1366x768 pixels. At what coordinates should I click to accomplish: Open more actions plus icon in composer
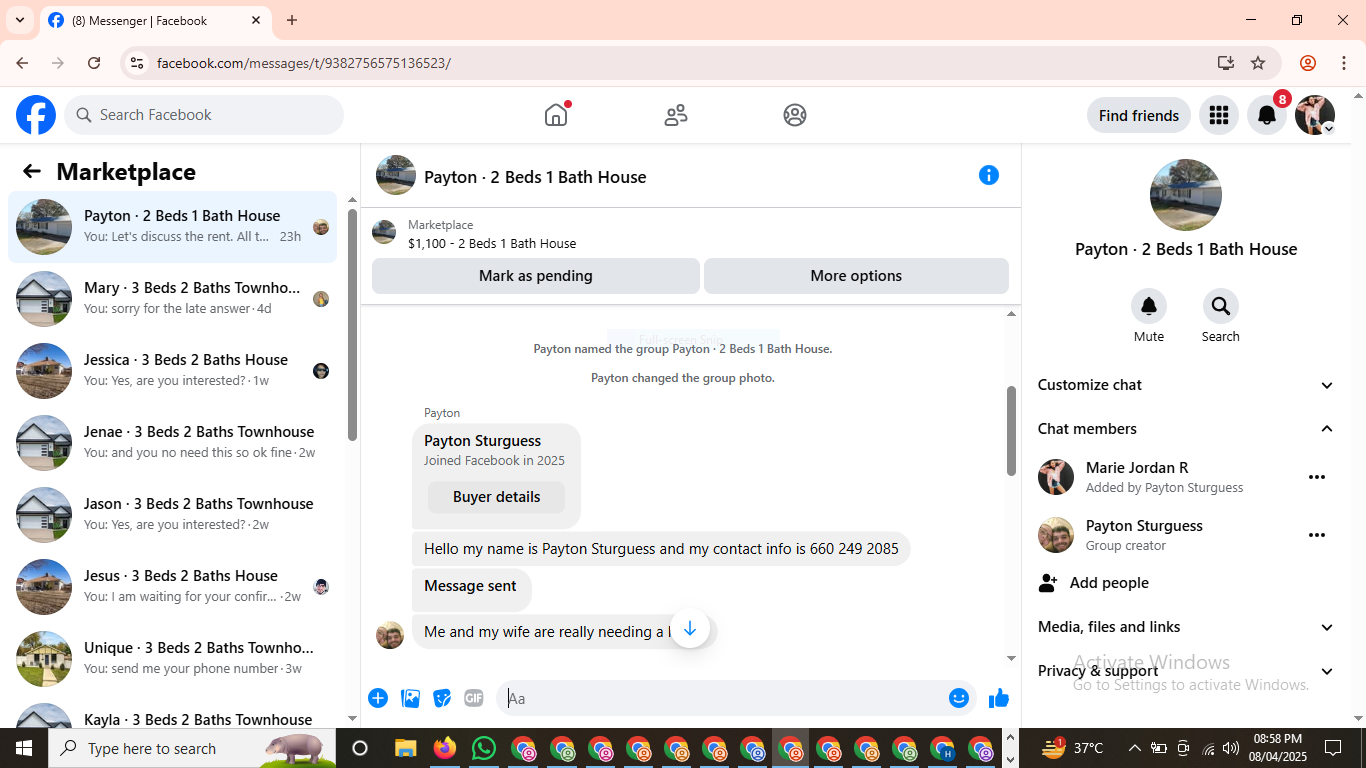[x=378, y=698]
